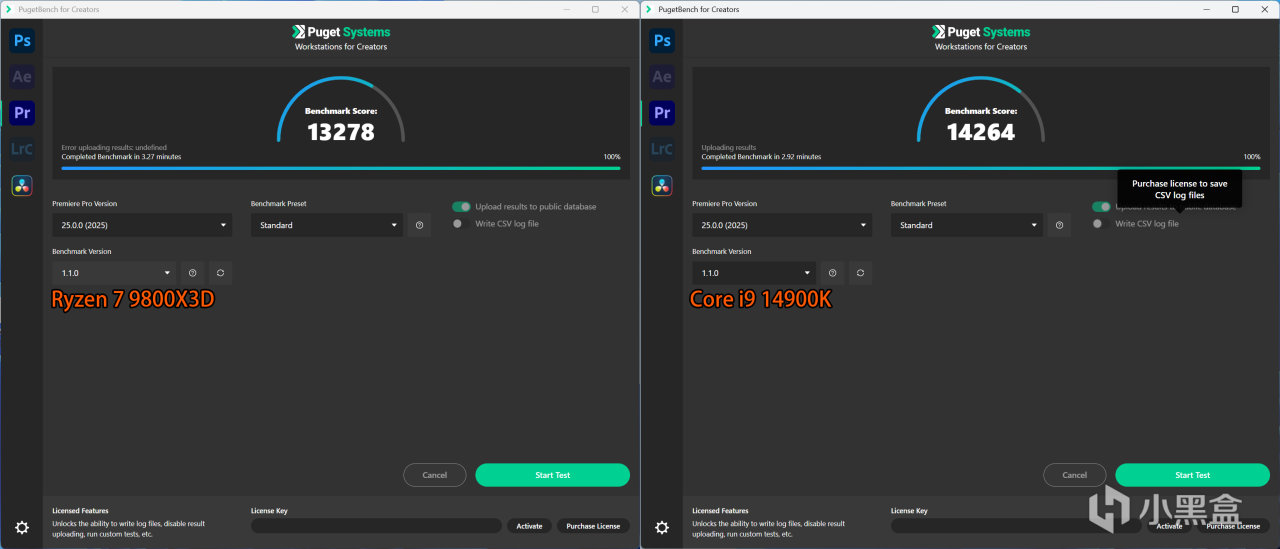Click benchmark score 14264

pos(981,132)
